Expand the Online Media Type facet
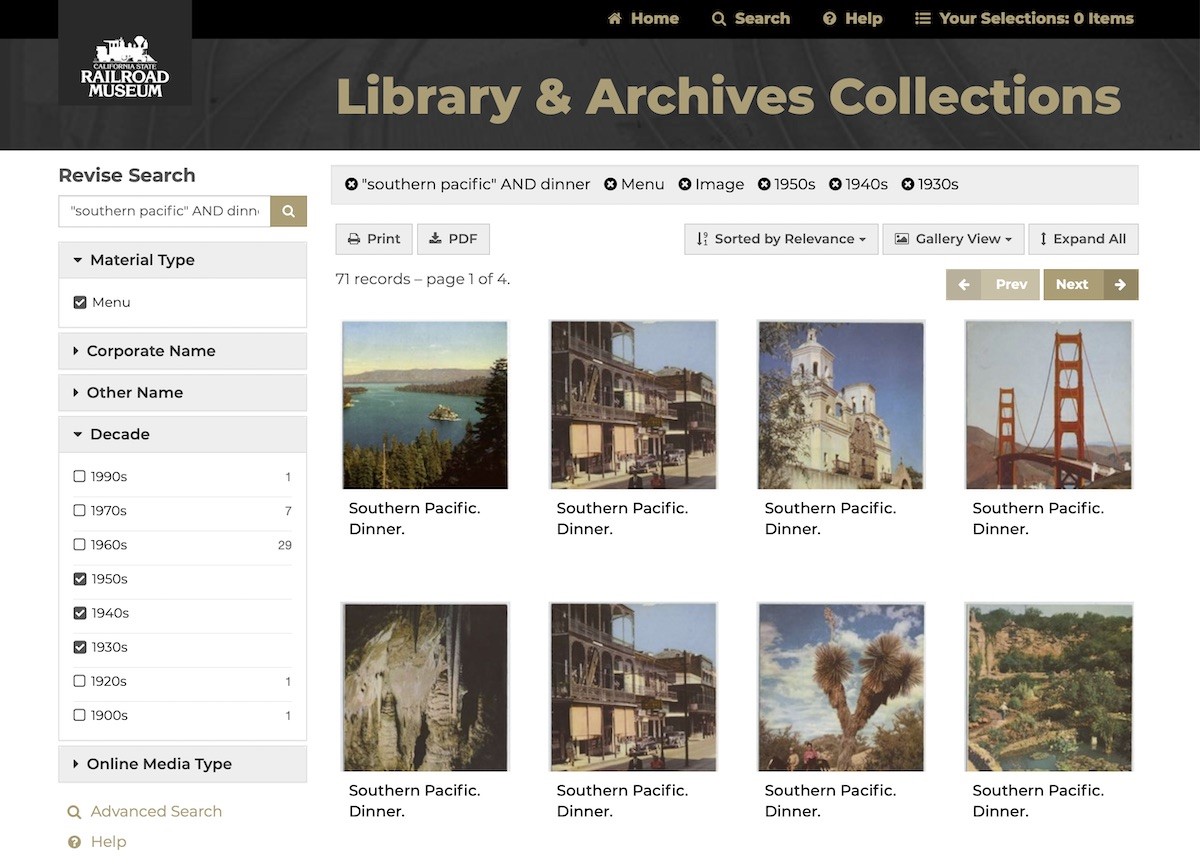1200x864 pixels. [x=182, y=764]
